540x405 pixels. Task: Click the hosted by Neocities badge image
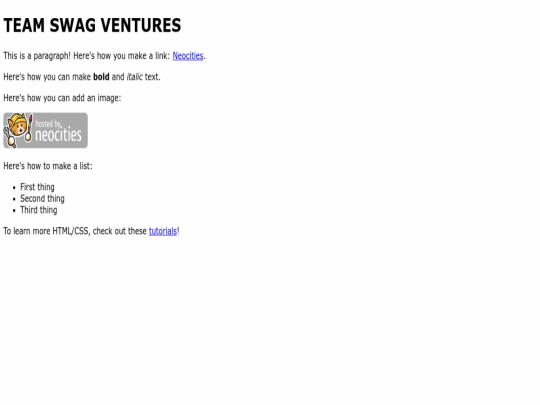pos(45,130)
